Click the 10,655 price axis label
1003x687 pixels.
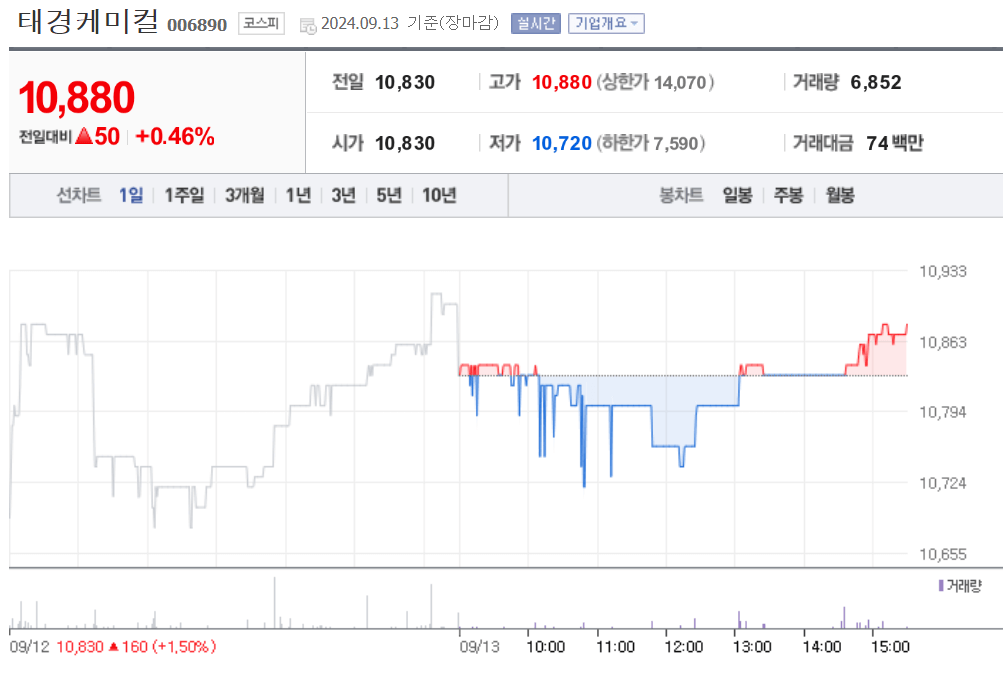(943, 555)
